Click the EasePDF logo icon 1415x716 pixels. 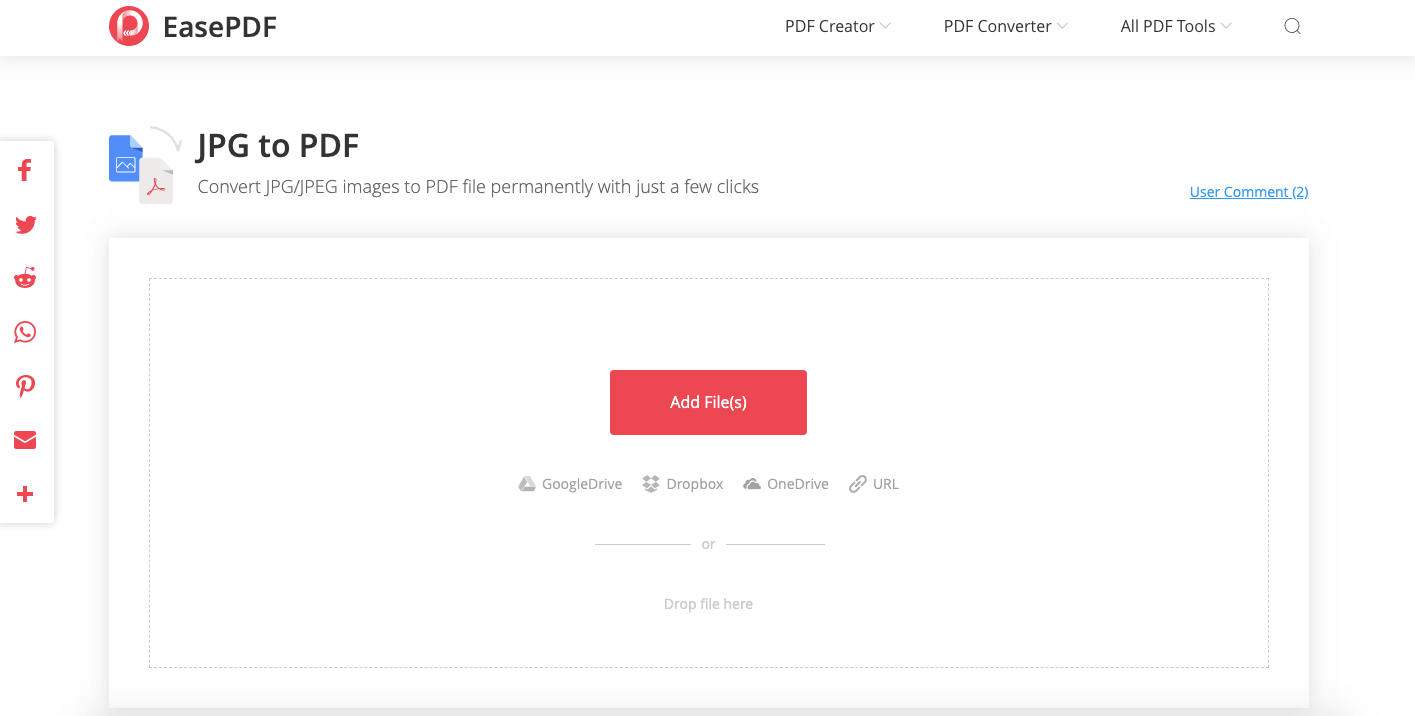pos(129,26)
